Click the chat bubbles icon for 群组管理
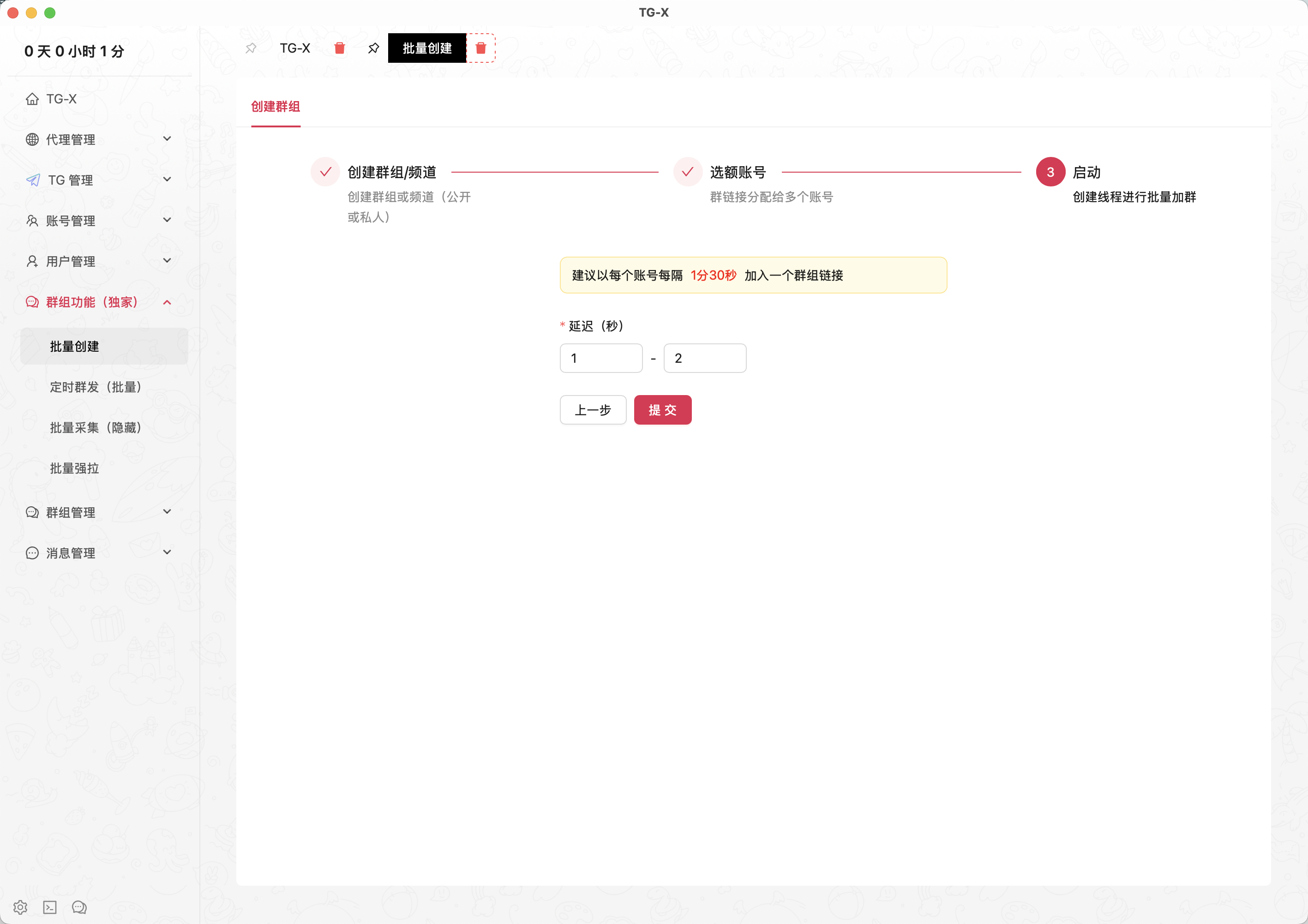 point(32,513)
